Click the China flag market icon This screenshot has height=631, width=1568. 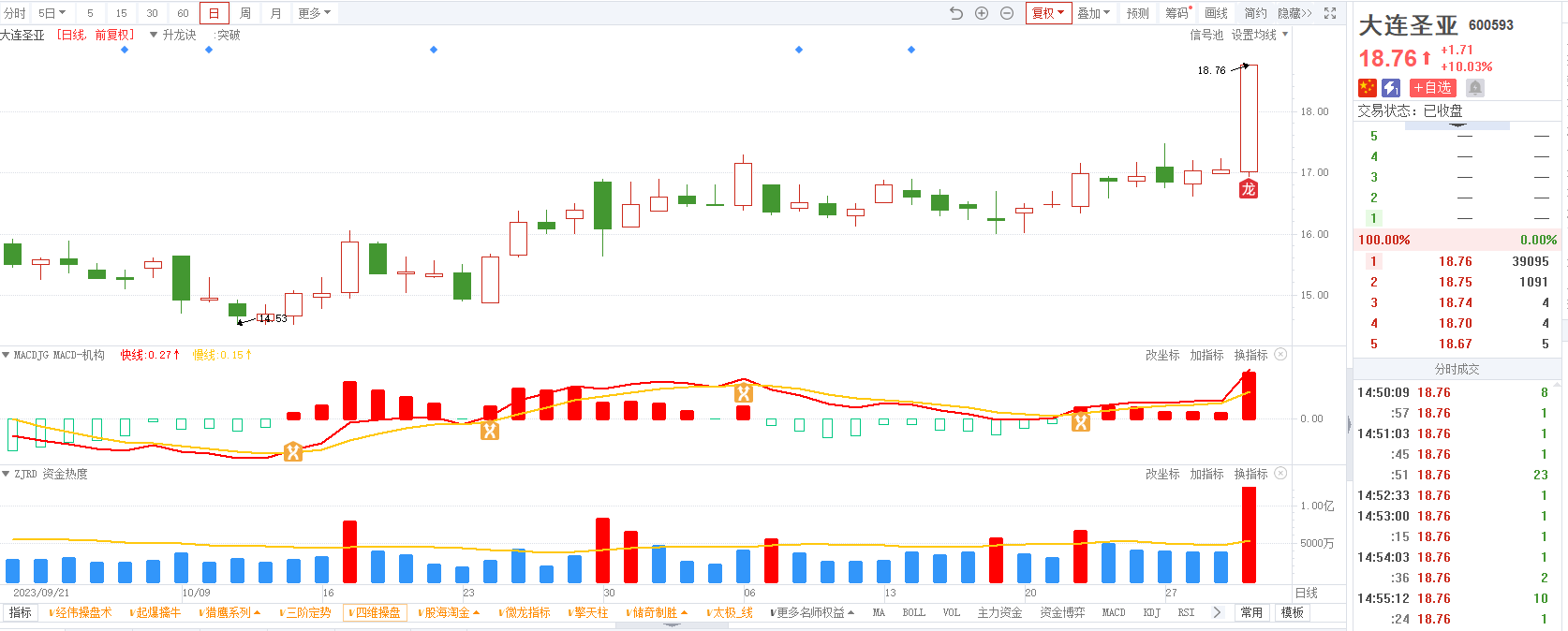tap(1368, 87)
